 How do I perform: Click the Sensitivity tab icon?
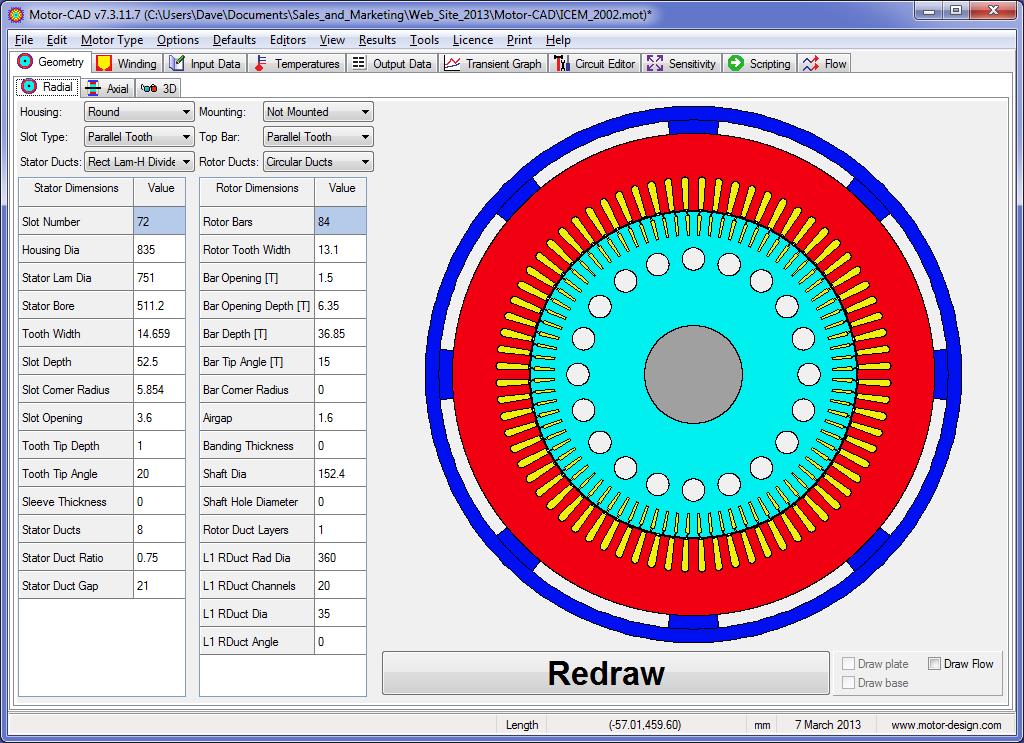[655, 63]
